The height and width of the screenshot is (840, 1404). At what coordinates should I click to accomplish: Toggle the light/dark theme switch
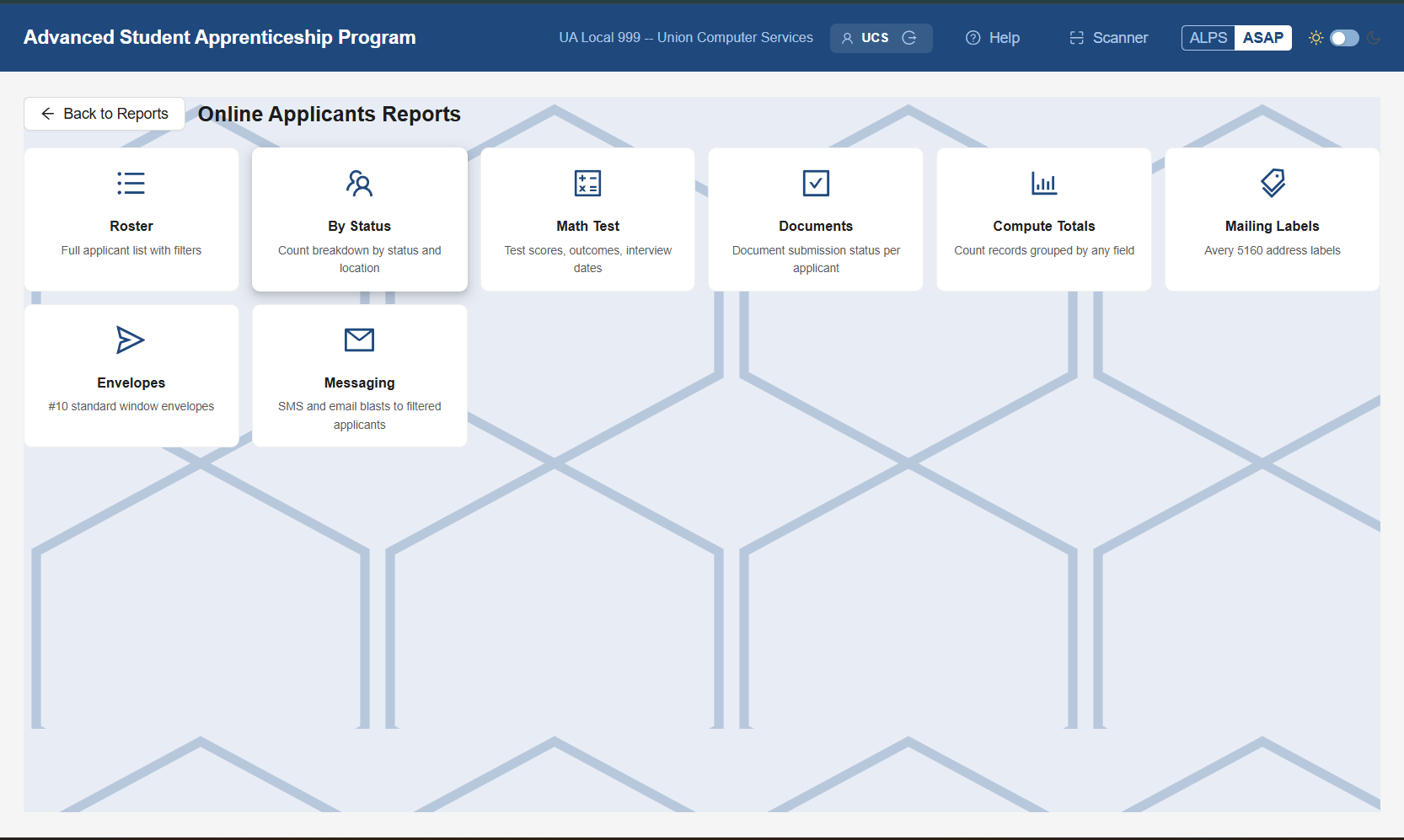tap(1344, 38)
